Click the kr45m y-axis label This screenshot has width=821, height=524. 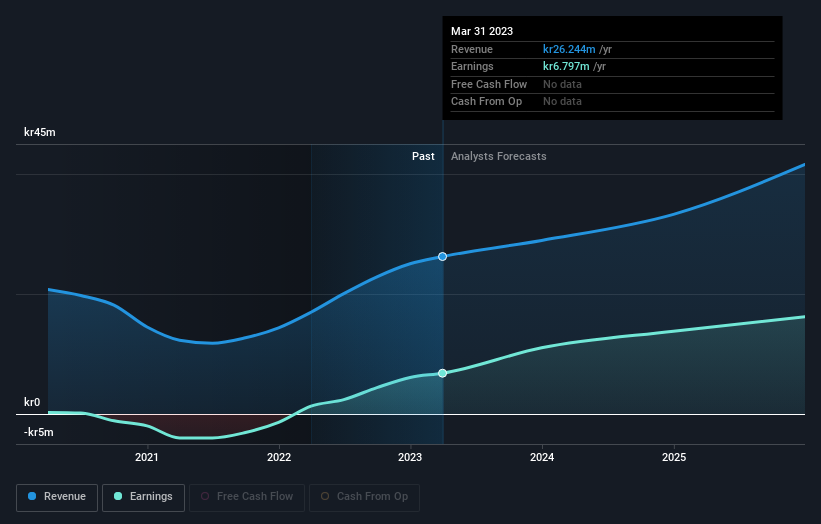pos(40,132)
